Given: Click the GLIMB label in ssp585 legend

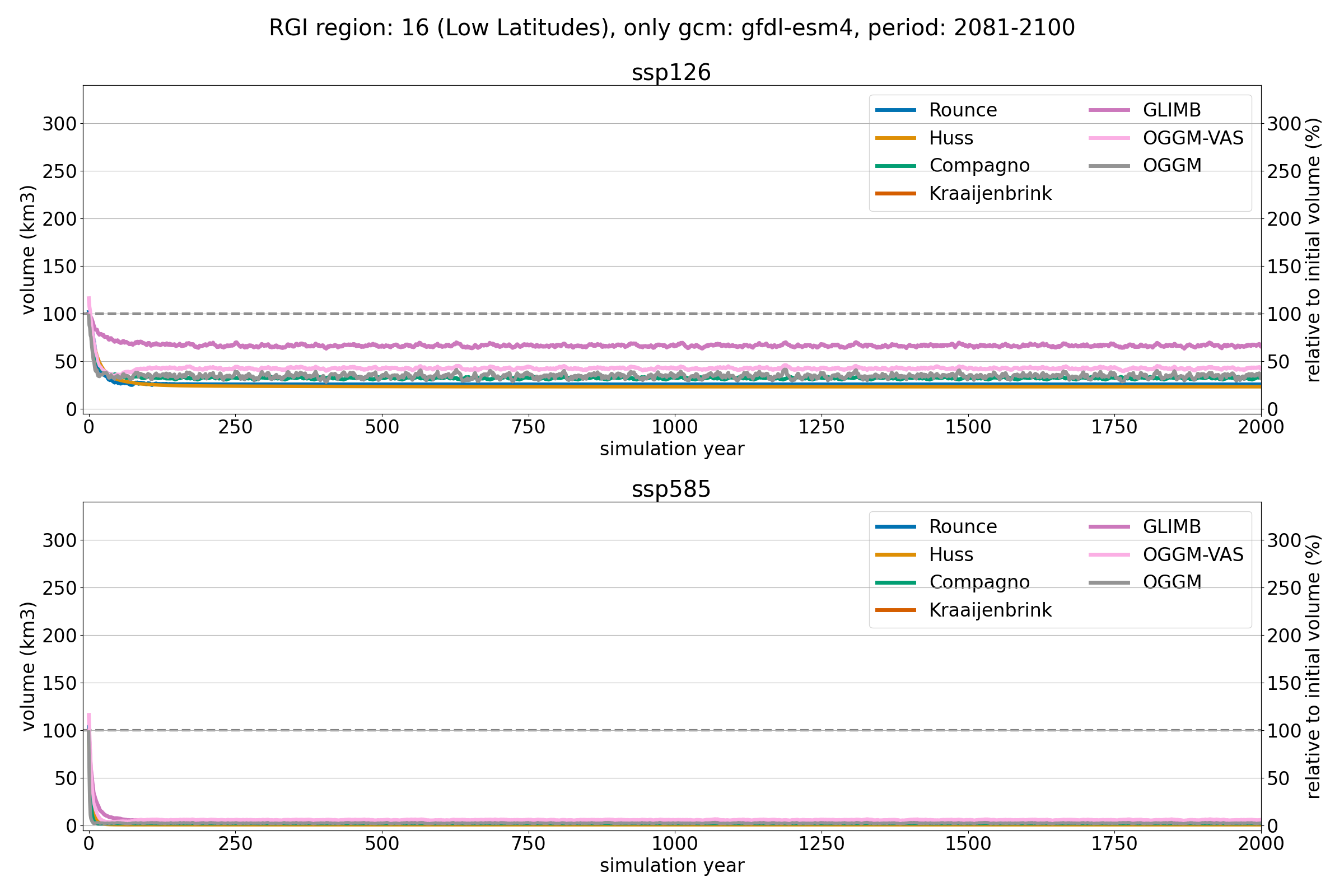Looking at the screenshot, I should (x=1172, y=527).
